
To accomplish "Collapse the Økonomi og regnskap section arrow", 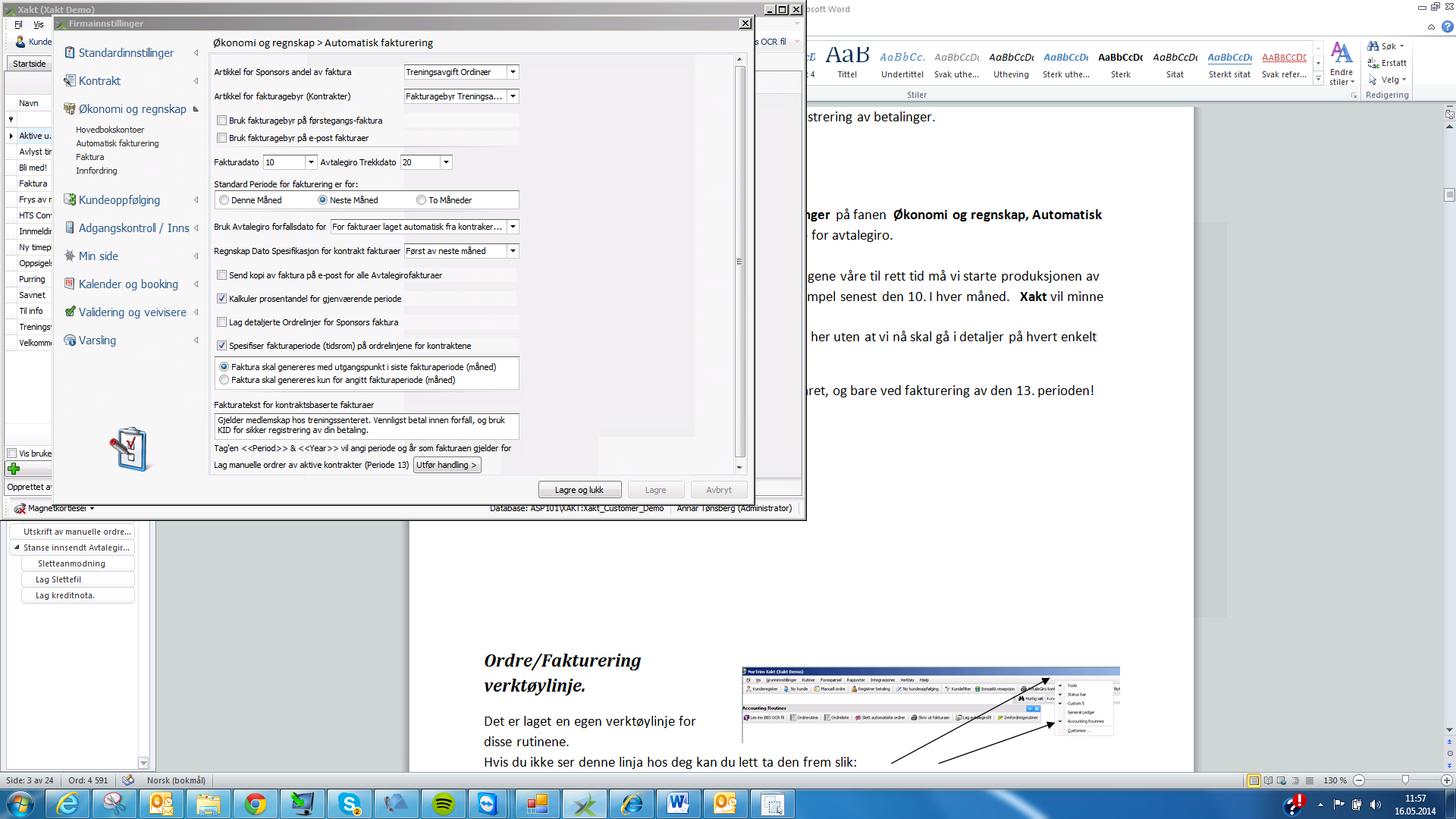I will 196,109.
